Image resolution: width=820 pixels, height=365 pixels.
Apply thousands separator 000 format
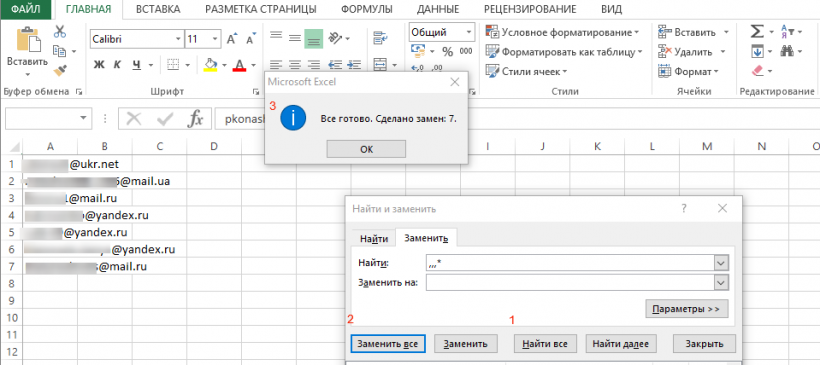[x=465, y=51]
